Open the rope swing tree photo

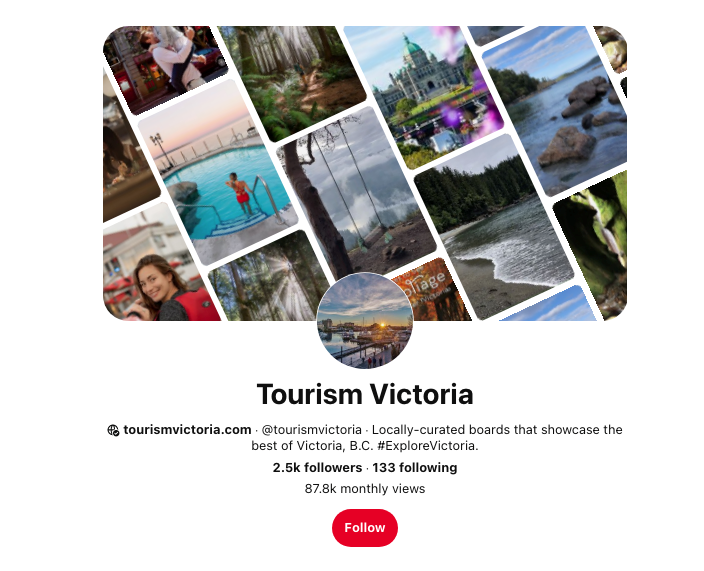coord(355,193)
